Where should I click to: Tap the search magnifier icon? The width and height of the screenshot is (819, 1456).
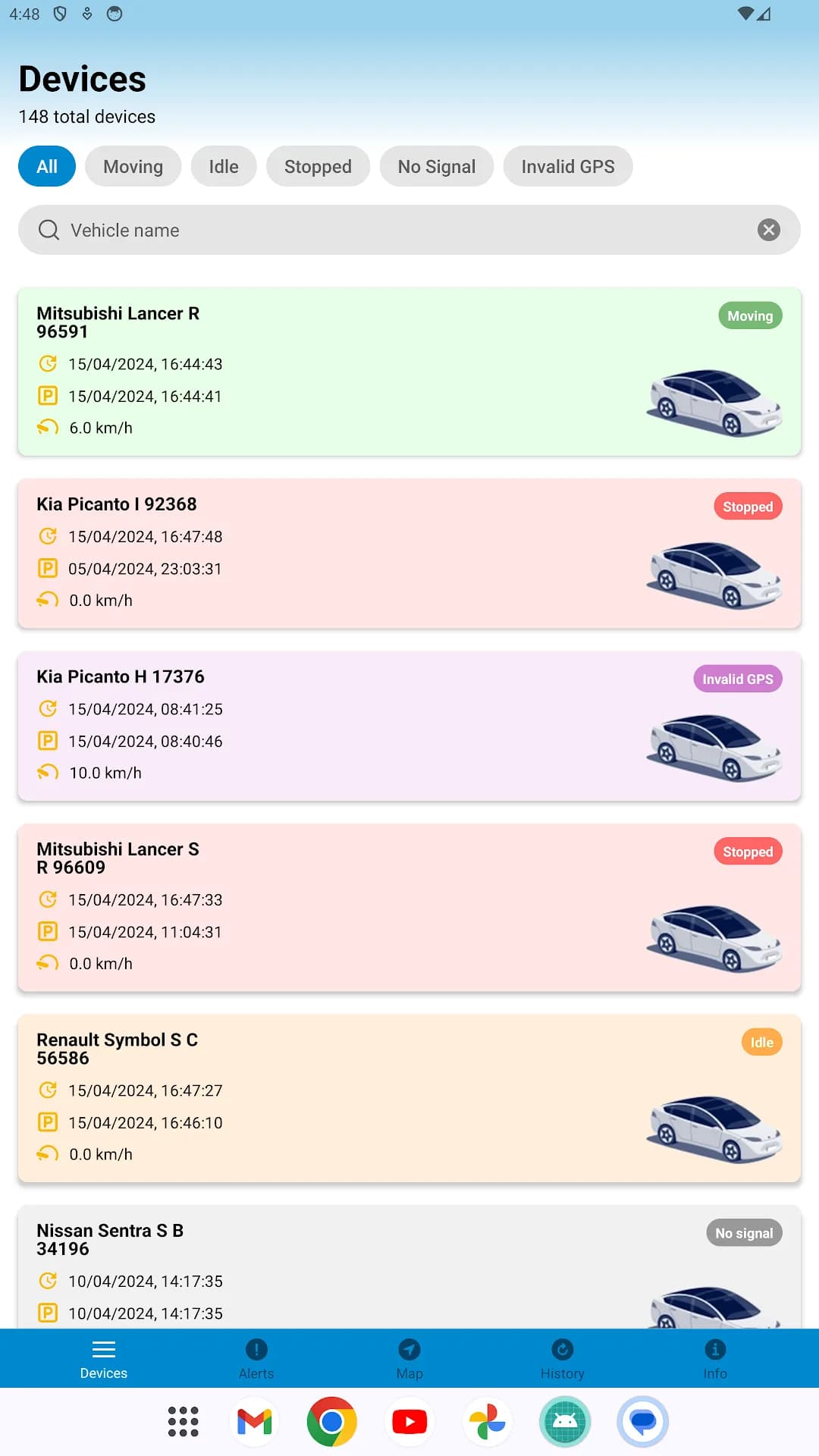(x=49, y=230)
